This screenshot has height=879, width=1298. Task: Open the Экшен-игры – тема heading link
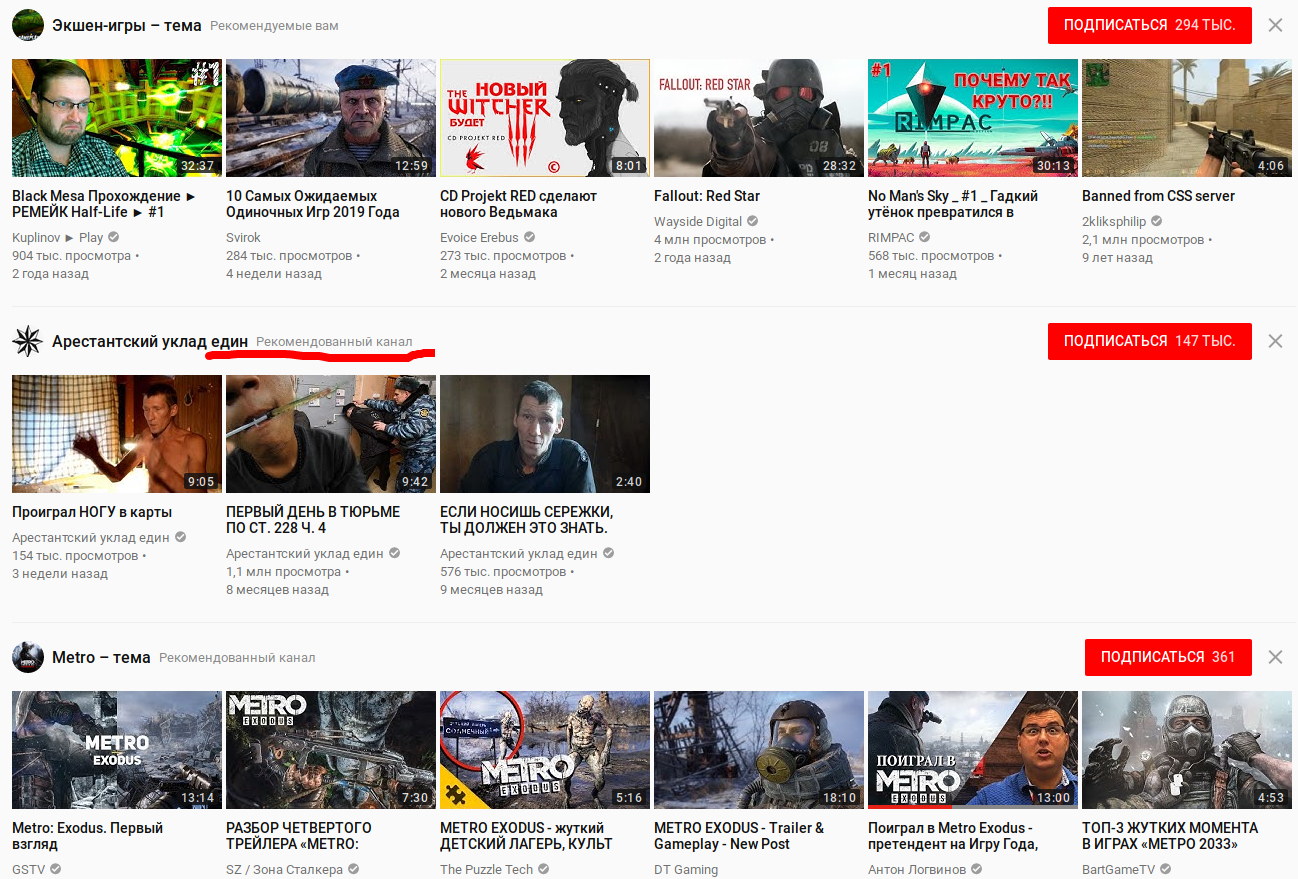coord(127,25)
